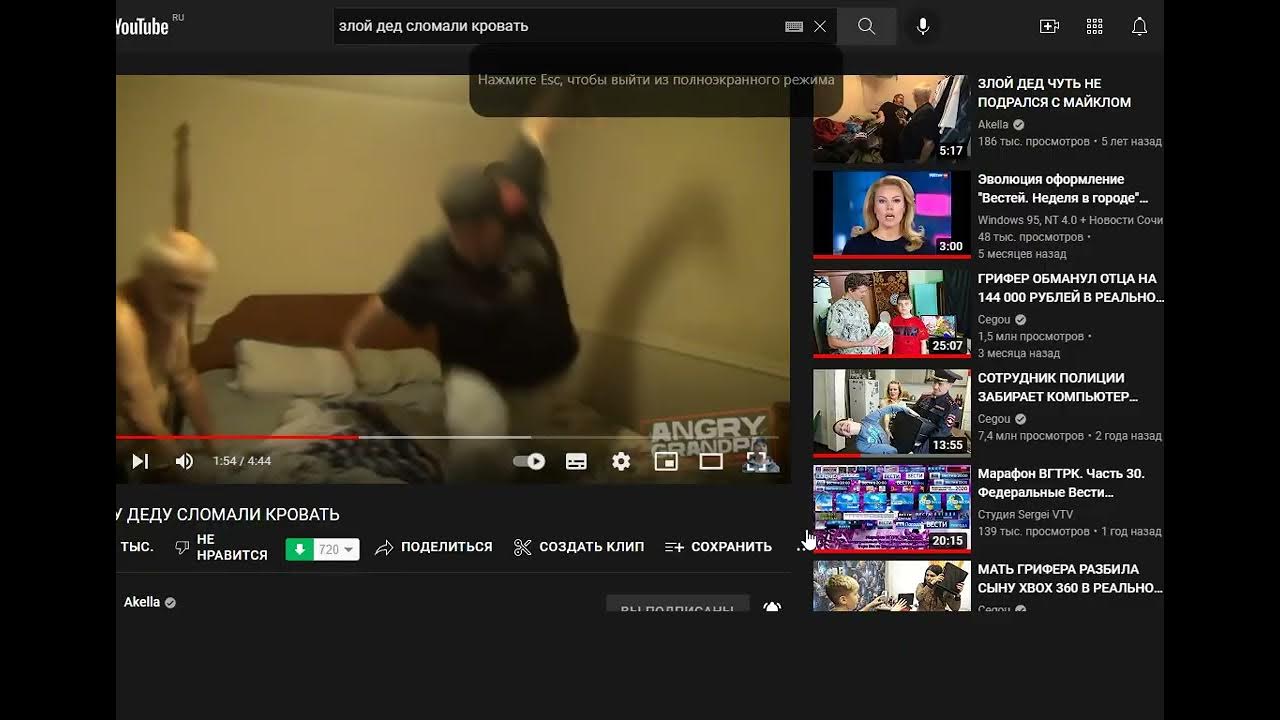Open thumbnail of Эволюция оформления Вестей video
Screen dimensions: 1280x720
tap(892, 215)
